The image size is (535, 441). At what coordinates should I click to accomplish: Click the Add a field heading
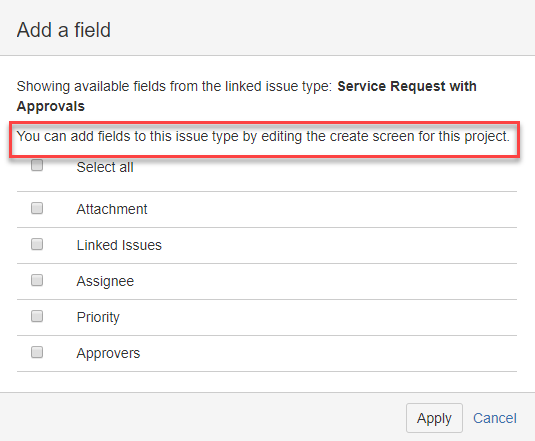click(64, 30)
